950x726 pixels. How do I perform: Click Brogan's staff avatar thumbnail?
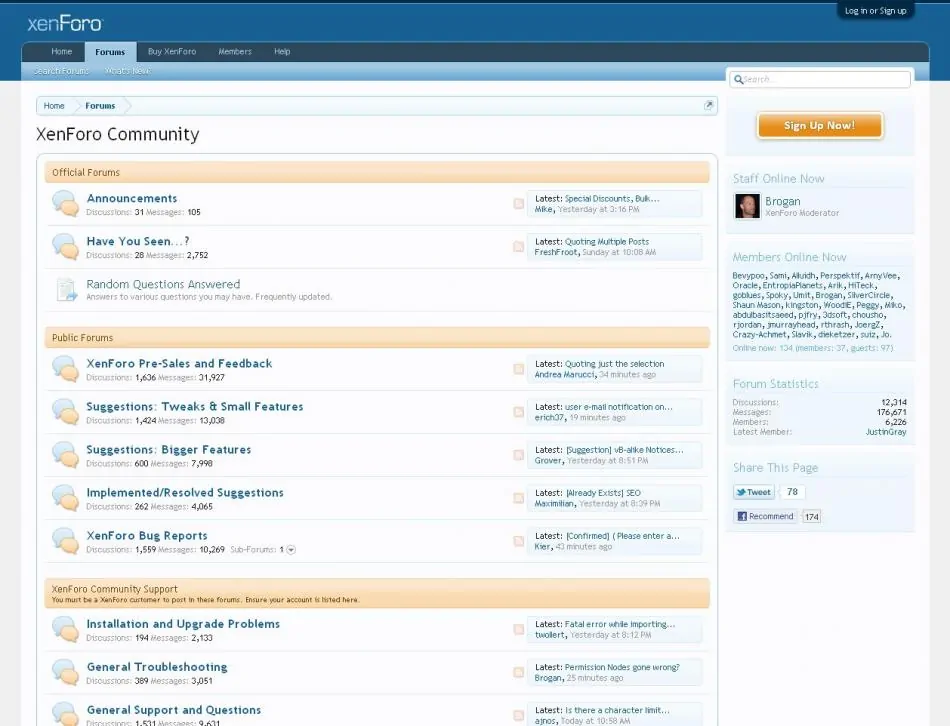(747, 206)
